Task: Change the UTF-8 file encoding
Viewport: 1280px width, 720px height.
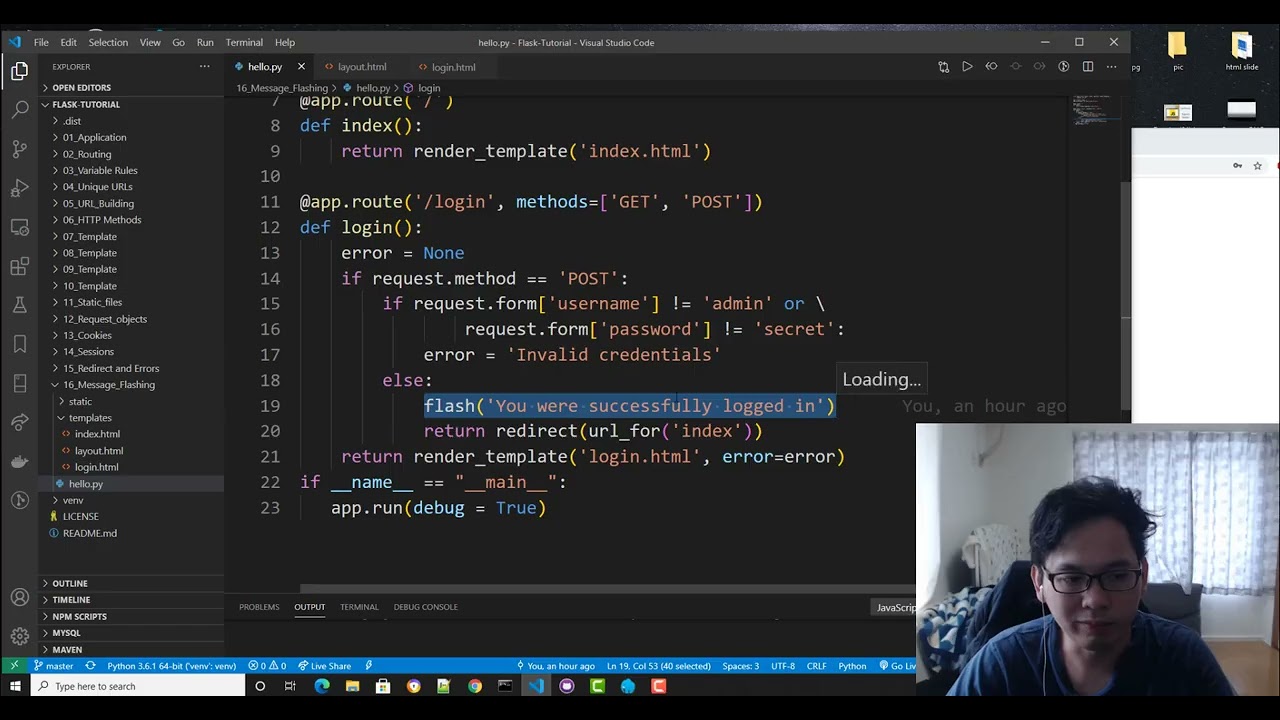Action: [x=783, y=666]
